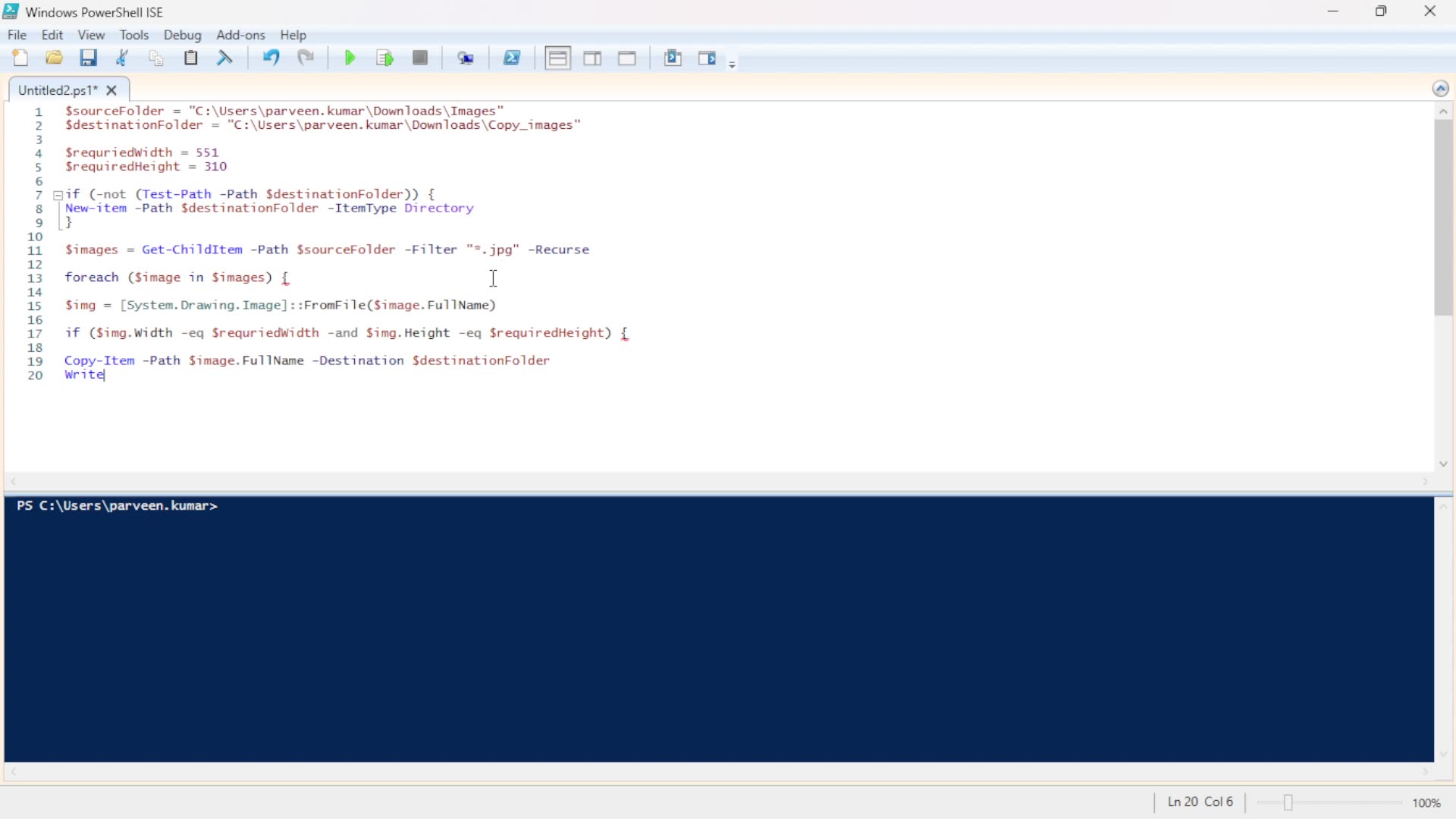Launch PowerShell.exe from the toolbar
The width and height of the screenshot is (1456, 819).
[x=513, y=57]
